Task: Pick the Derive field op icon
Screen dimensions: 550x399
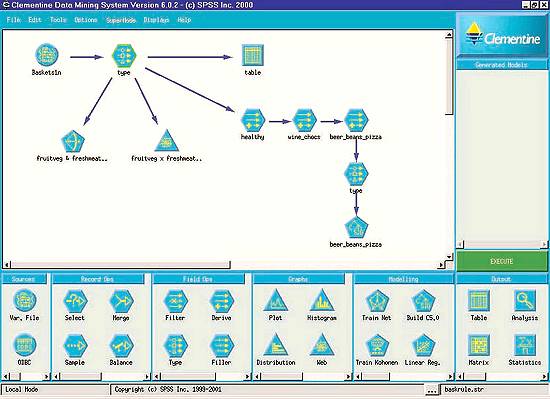Action: [222, 301]
